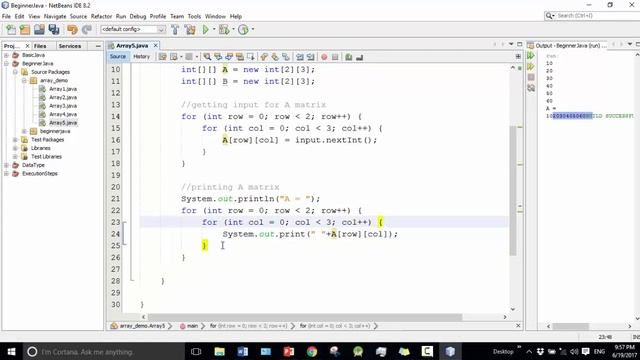Open the Navigate menu
This screenshot has height=360, width=640.
tap(55, 16)
